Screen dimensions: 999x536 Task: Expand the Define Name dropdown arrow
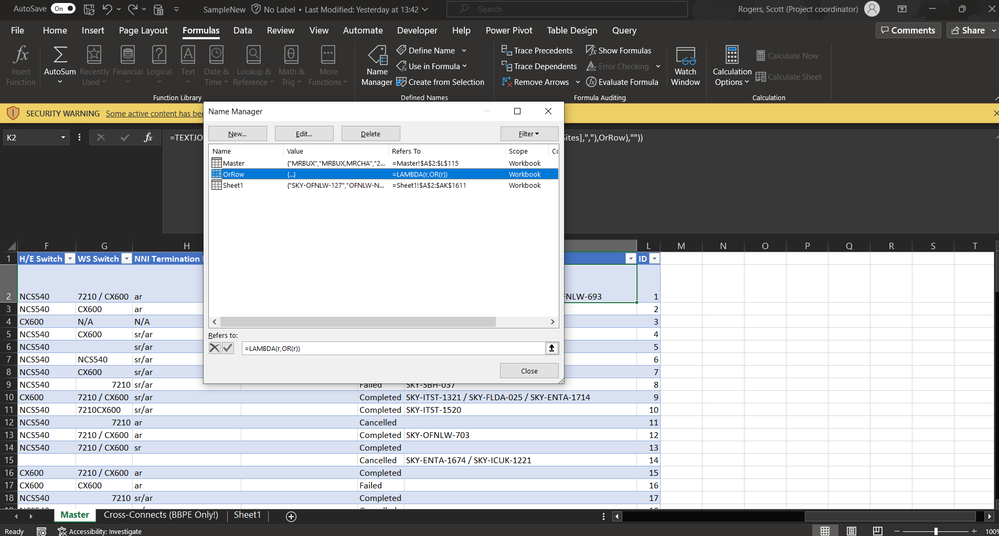point(464,50)
